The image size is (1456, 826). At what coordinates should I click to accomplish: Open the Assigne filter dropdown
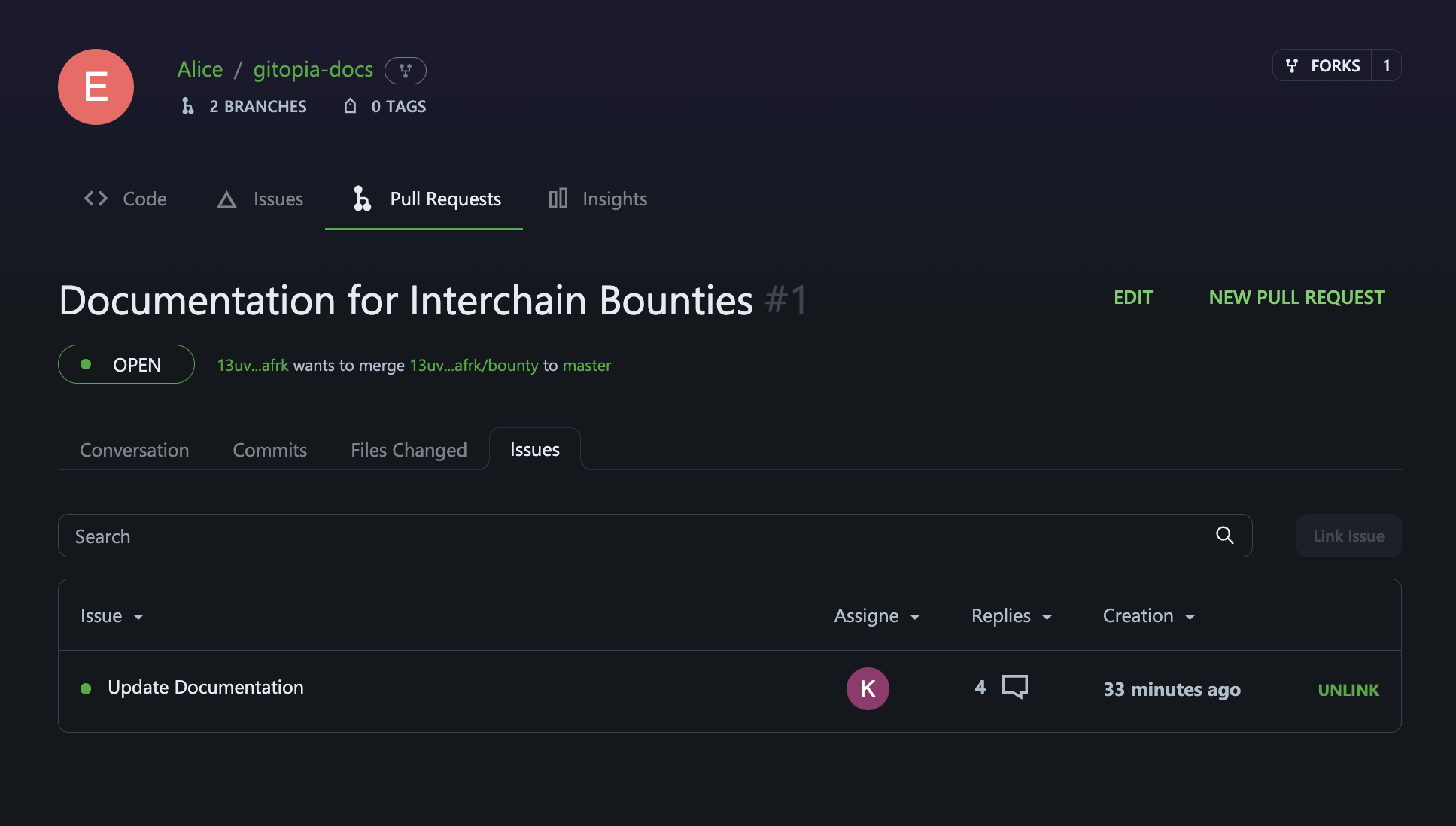915,617
